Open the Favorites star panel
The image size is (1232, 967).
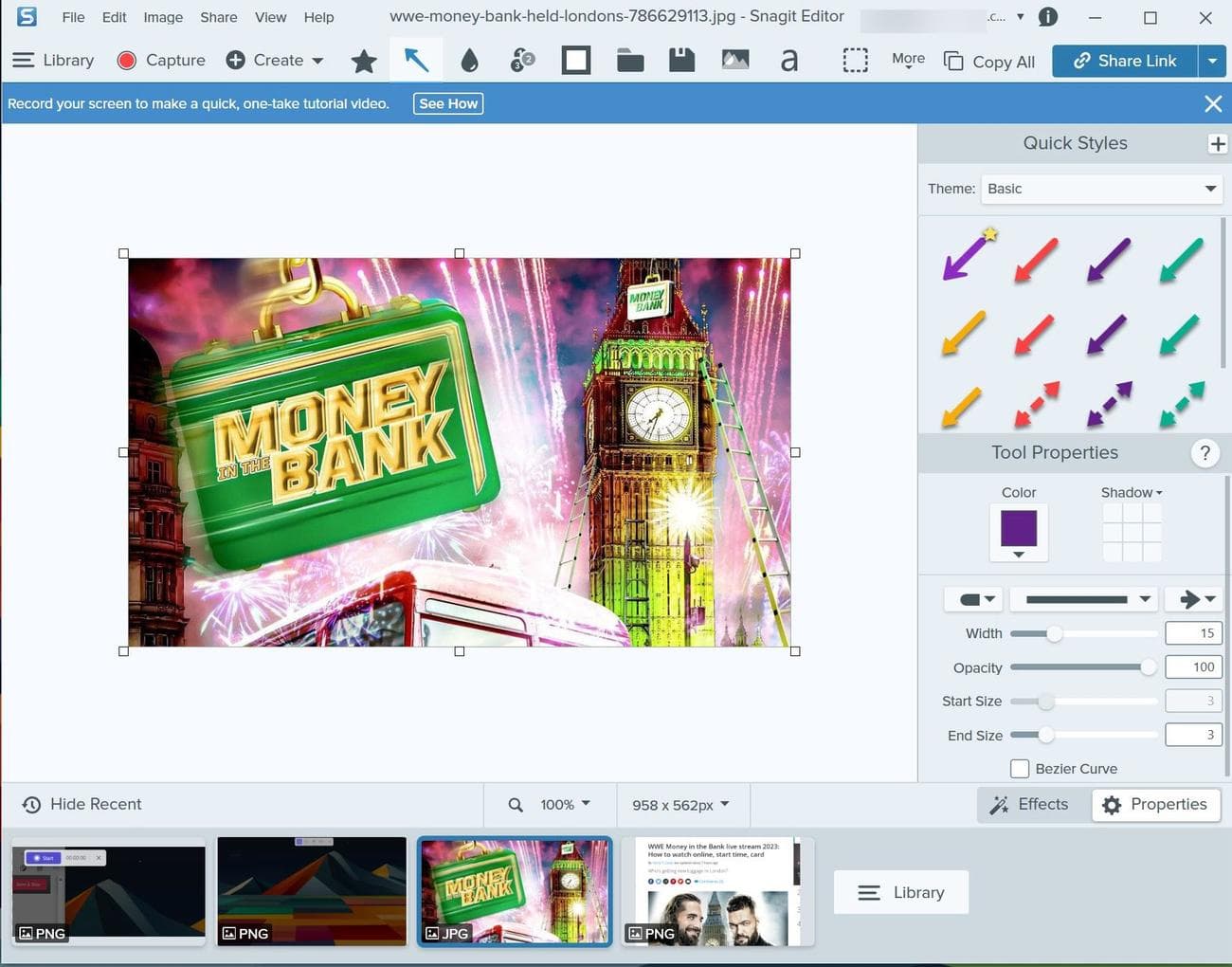363,60
